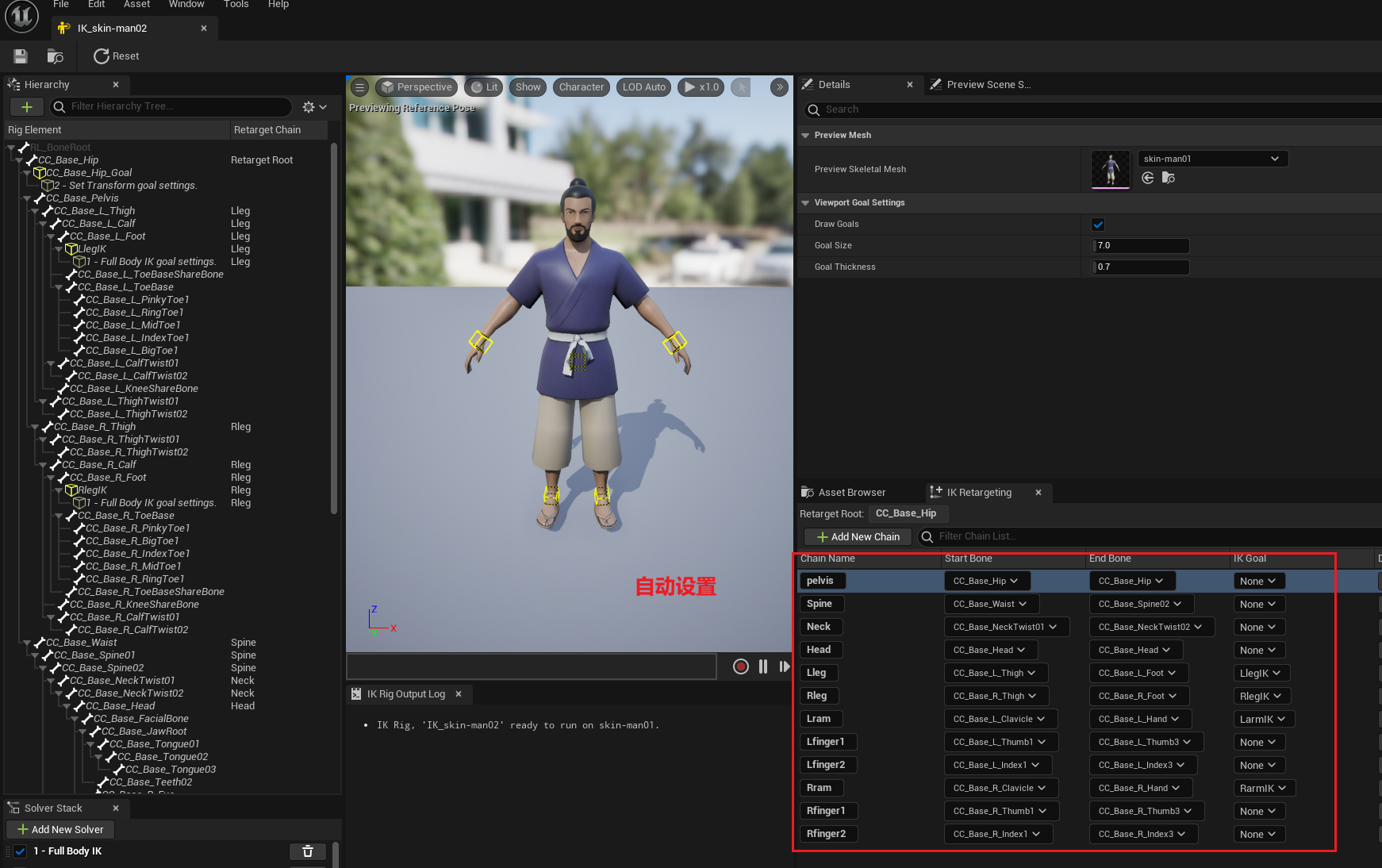The height and width of the screenshot is (868, 1382).
Task: Click the Save asset icon
Action: [x=21, y=56]
